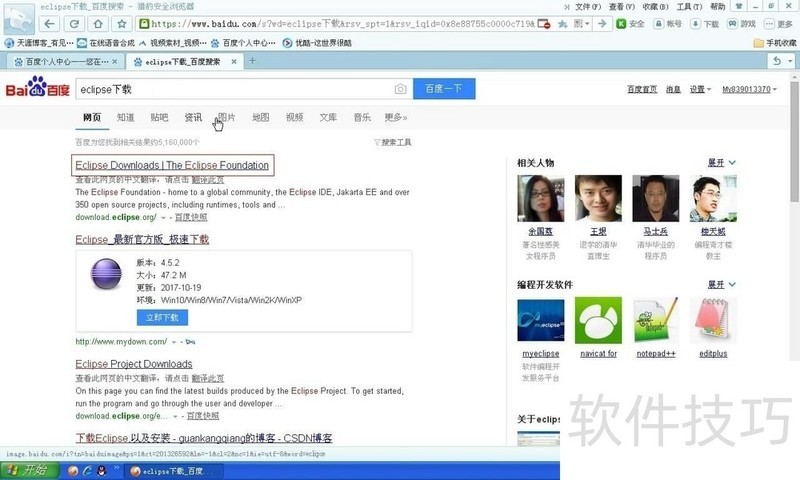Click the browser address URL field
The image size is (800, 480).
pyautogui.click(x=343, y=24)
